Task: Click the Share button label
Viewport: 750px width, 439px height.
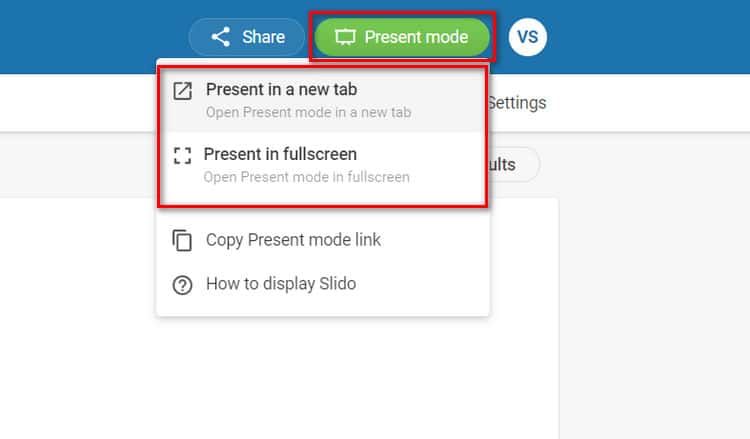Action: coord(263,37)
